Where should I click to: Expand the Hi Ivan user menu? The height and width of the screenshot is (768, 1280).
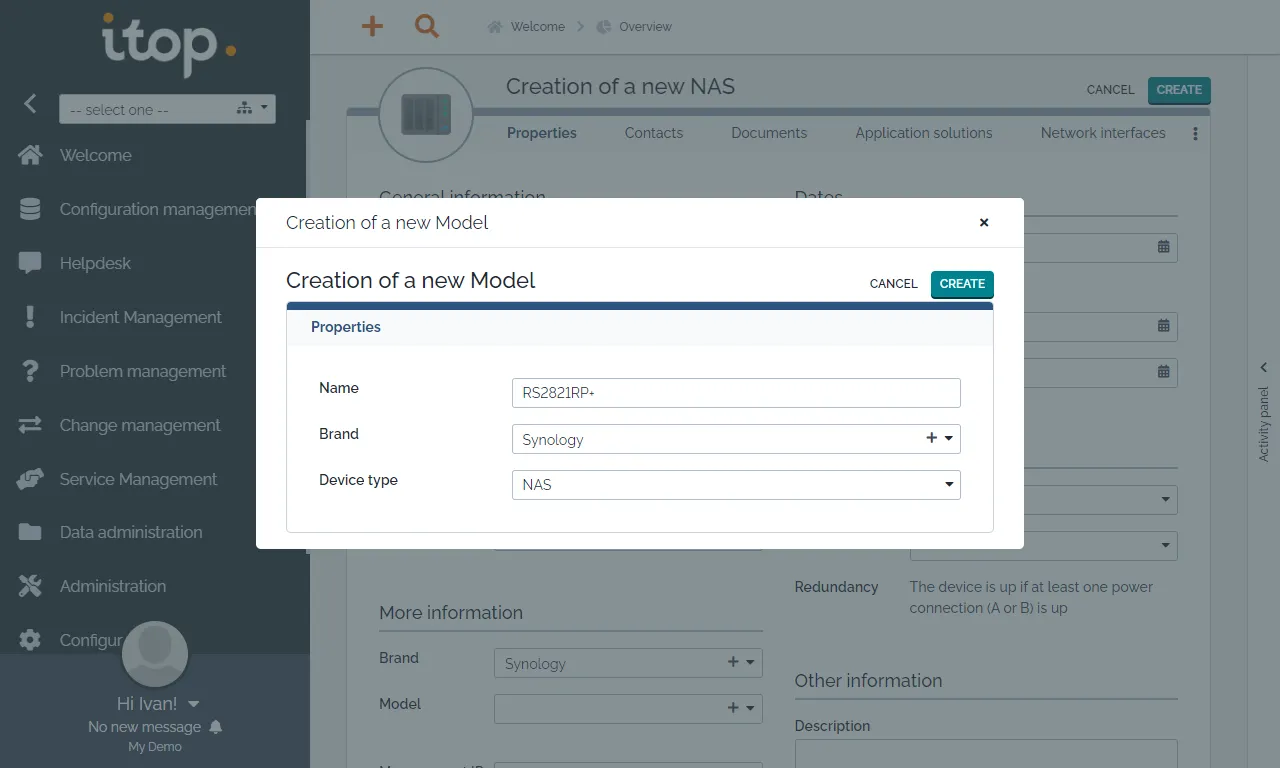coord(193,703)
